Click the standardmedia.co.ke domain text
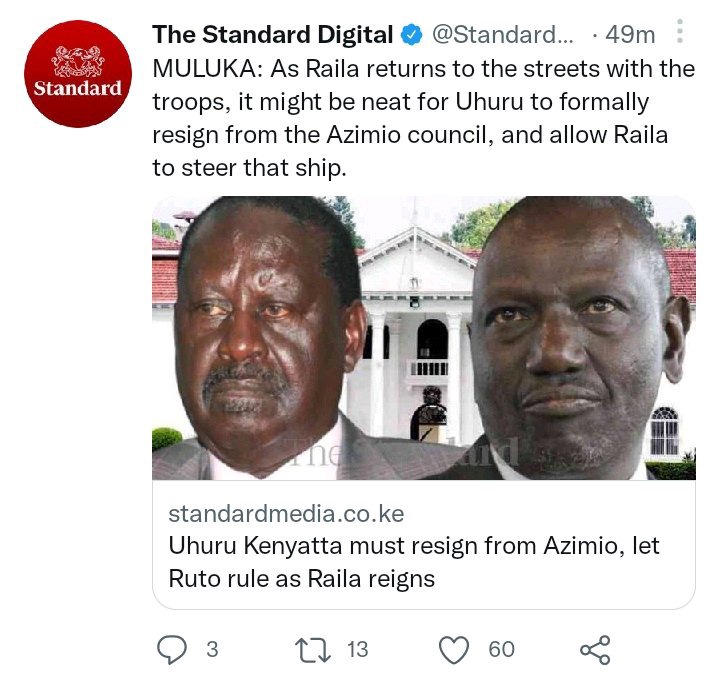The image size is (720, 688). click(286, 514)
